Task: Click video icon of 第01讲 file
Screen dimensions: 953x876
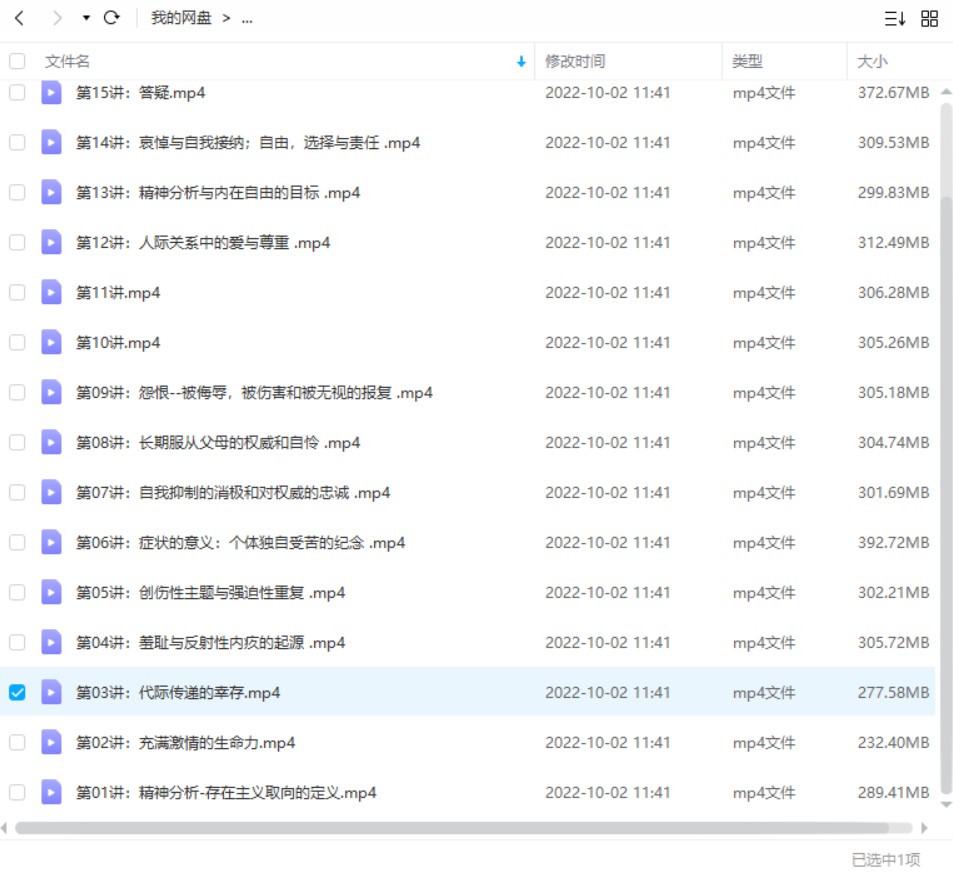Action: pyautogui.click(x=51, y=792)
